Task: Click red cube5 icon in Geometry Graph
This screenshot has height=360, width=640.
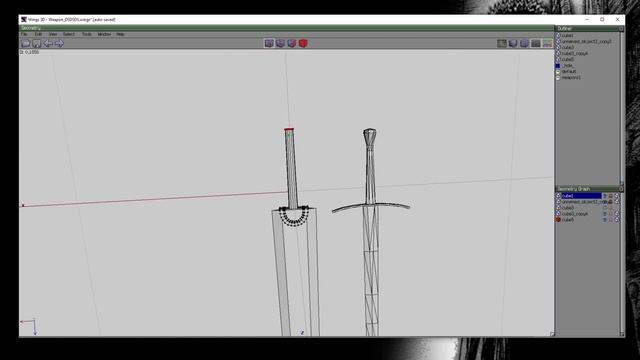Action: point(558,220)
